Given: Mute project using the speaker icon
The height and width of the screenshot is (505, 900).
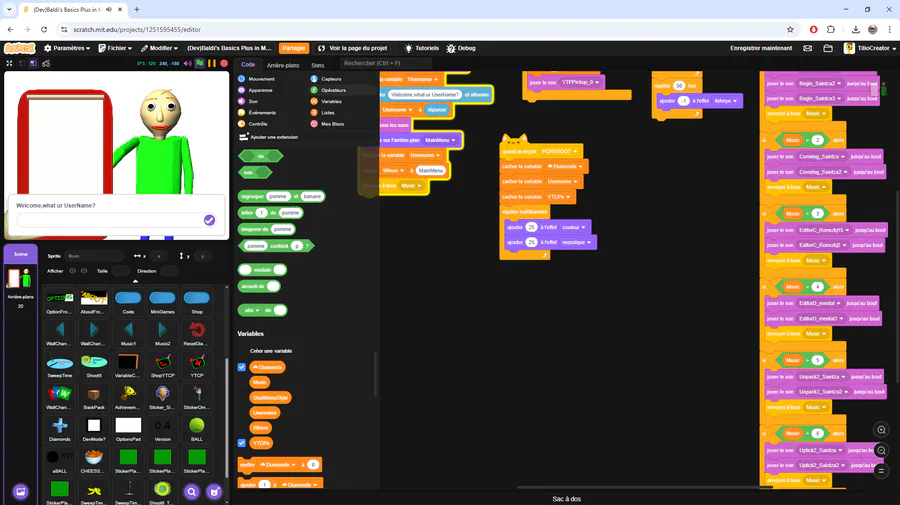Looking at the screenshot, I should (x=188, y=63).
